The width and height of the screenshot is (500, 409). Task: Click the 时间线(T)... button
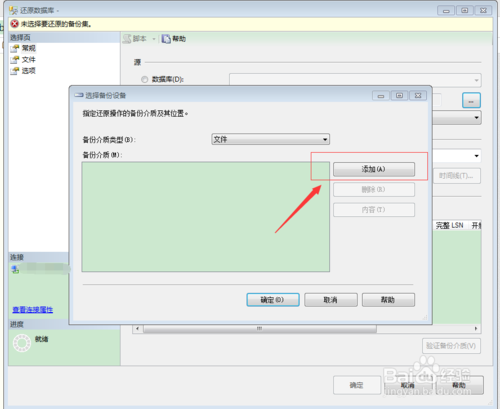click(457, 176)
